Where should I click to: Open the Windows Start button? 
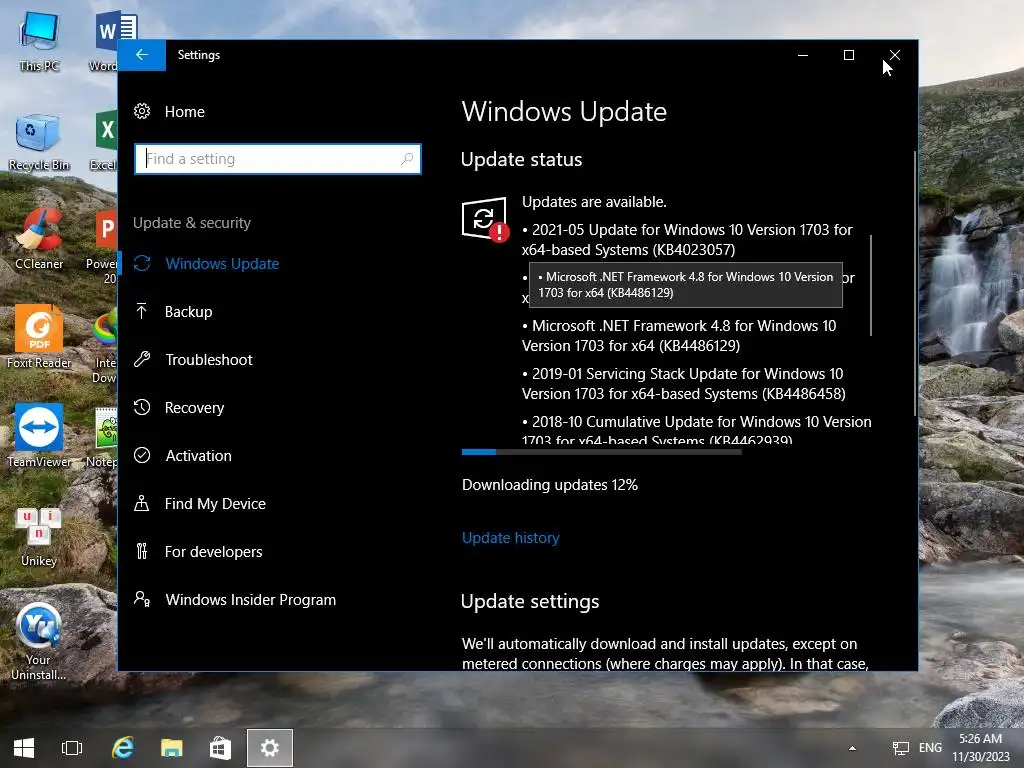(x=24, y=748)
